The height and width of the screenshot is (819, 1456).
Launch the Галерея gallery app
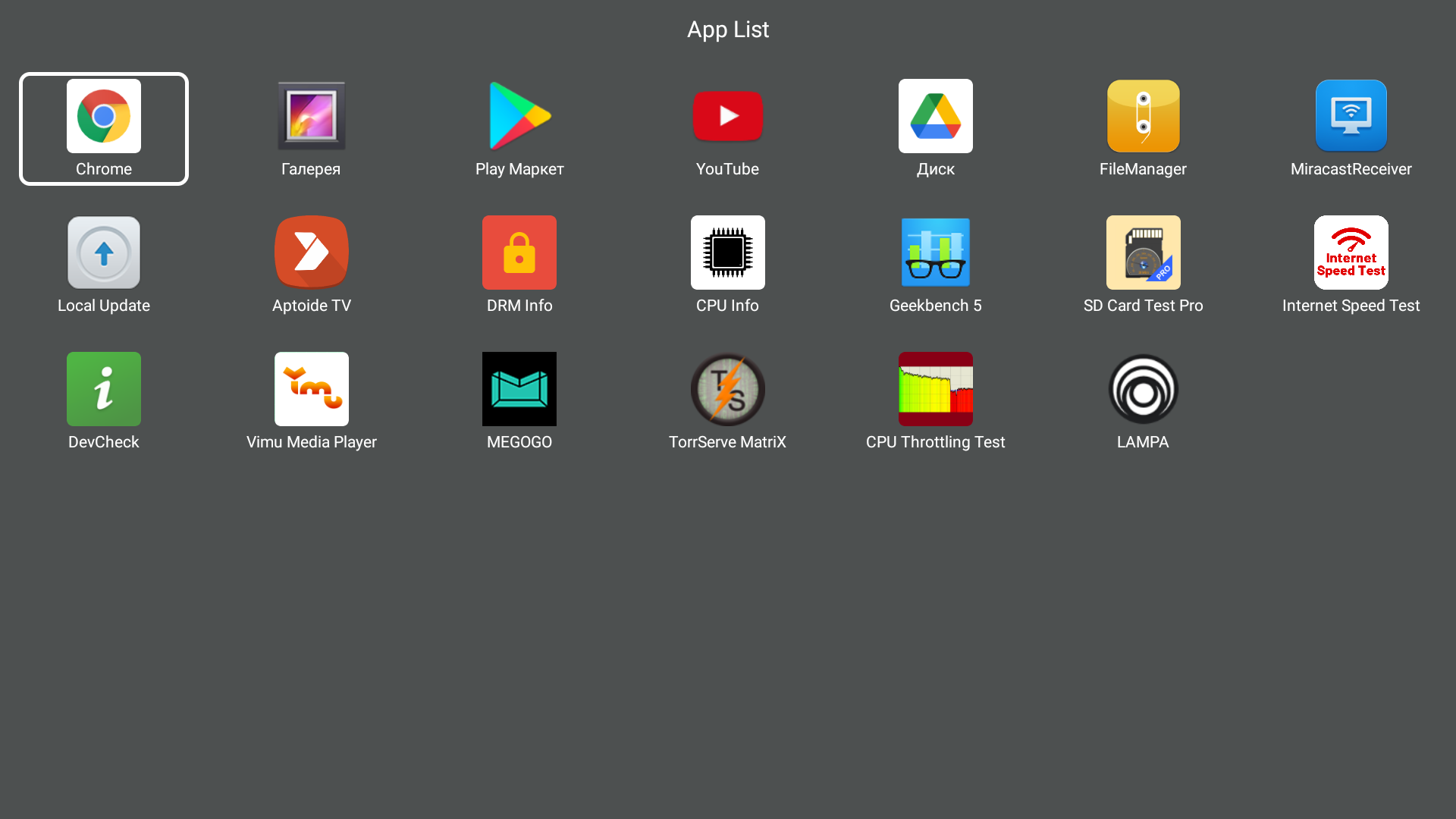point(311,117)
